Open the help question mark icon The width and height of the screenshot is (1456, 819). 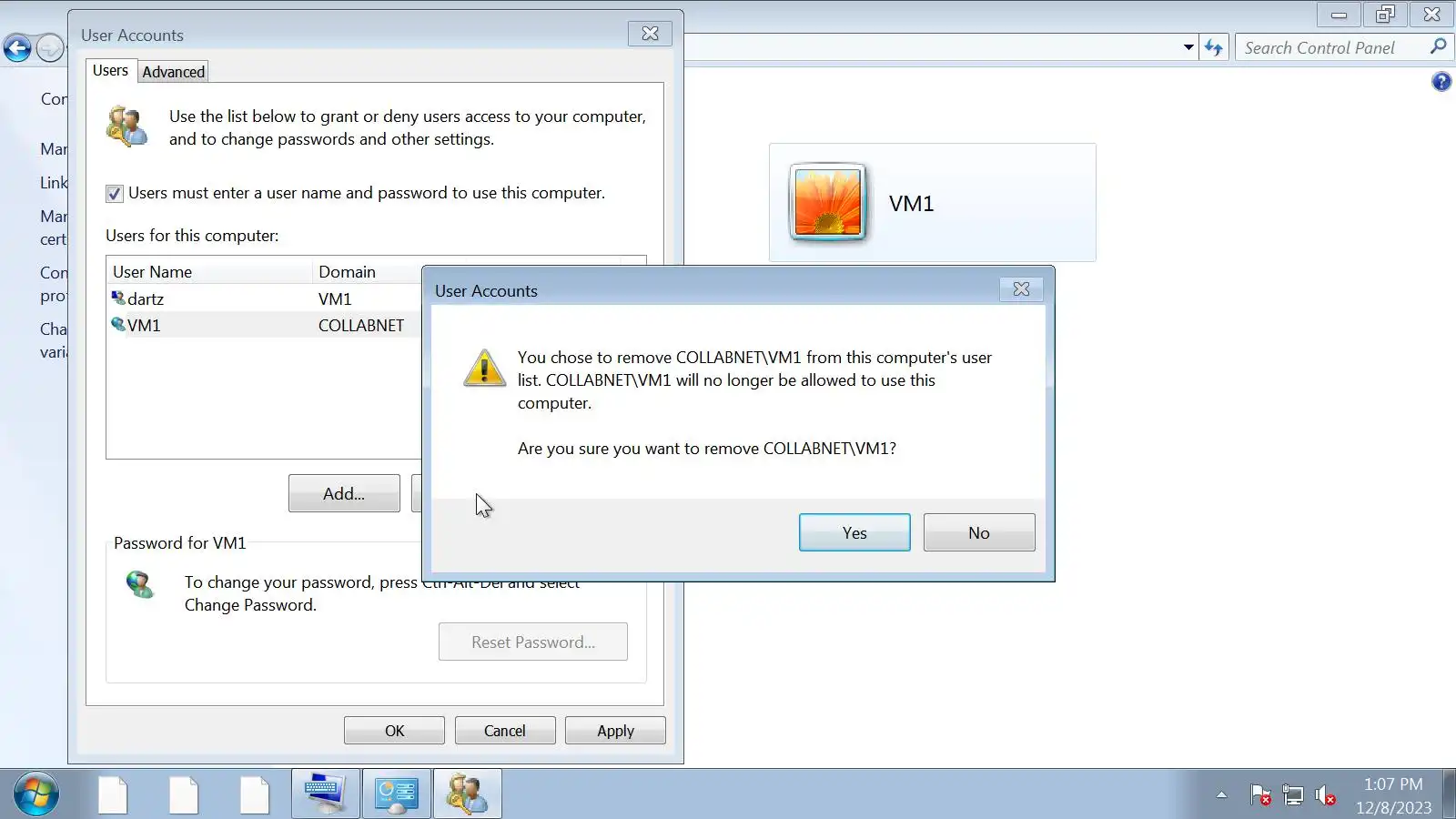(1441, 82)
